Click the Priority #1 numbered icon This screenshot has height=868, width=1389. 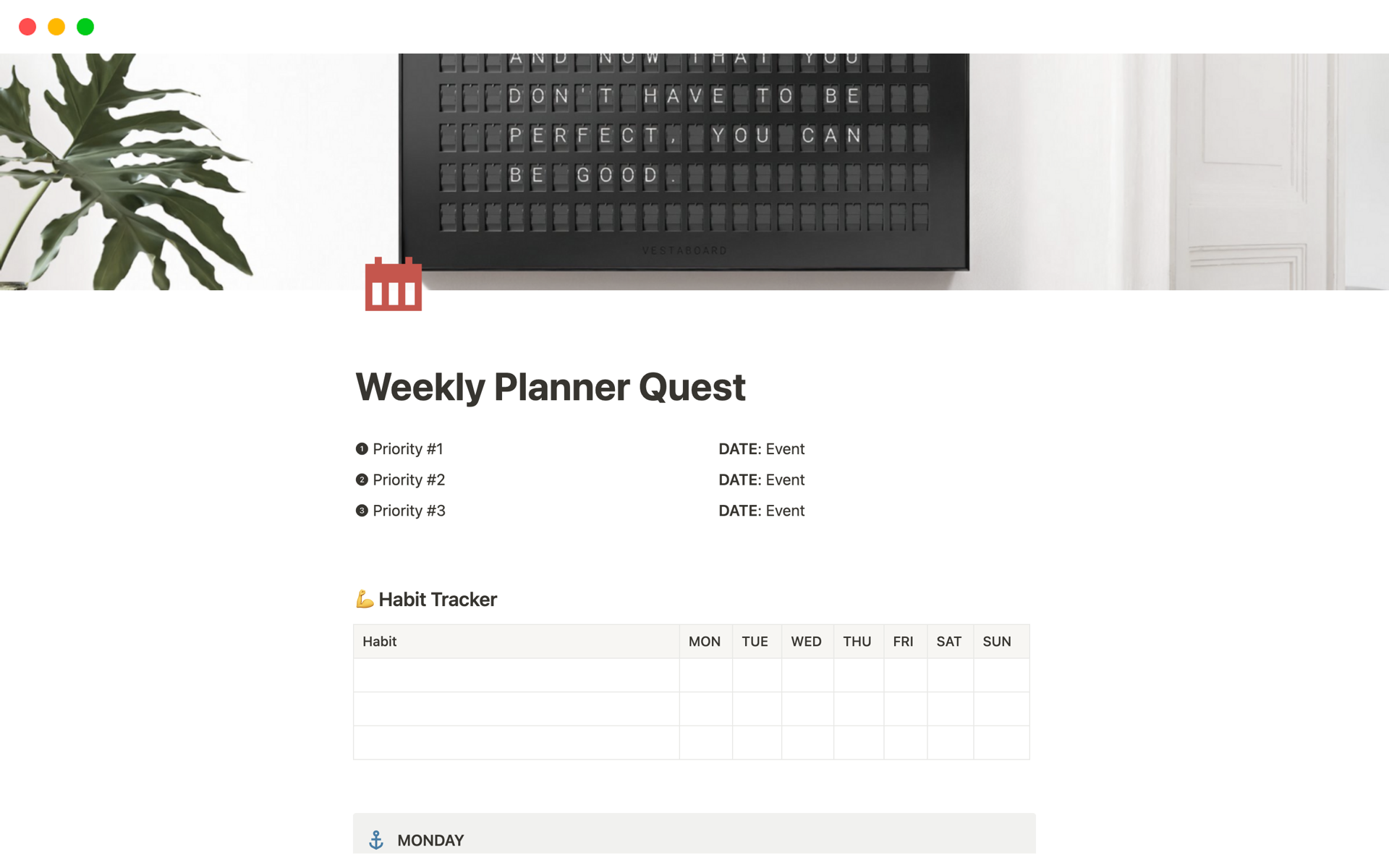click(x=360, y=449)
